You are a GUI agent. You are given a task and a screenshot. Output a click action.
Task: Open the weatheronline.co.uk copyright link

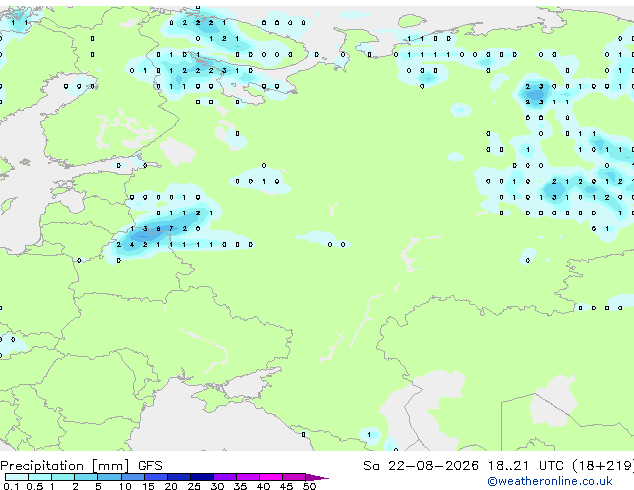(x=549, y=481)
